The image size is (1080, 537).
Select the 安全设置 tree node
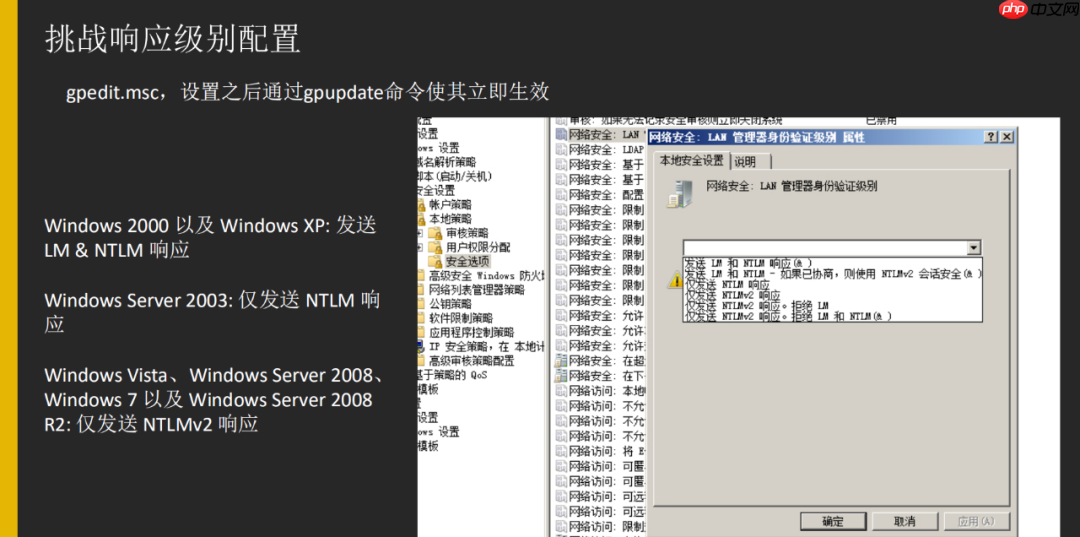tap(436, 190)
